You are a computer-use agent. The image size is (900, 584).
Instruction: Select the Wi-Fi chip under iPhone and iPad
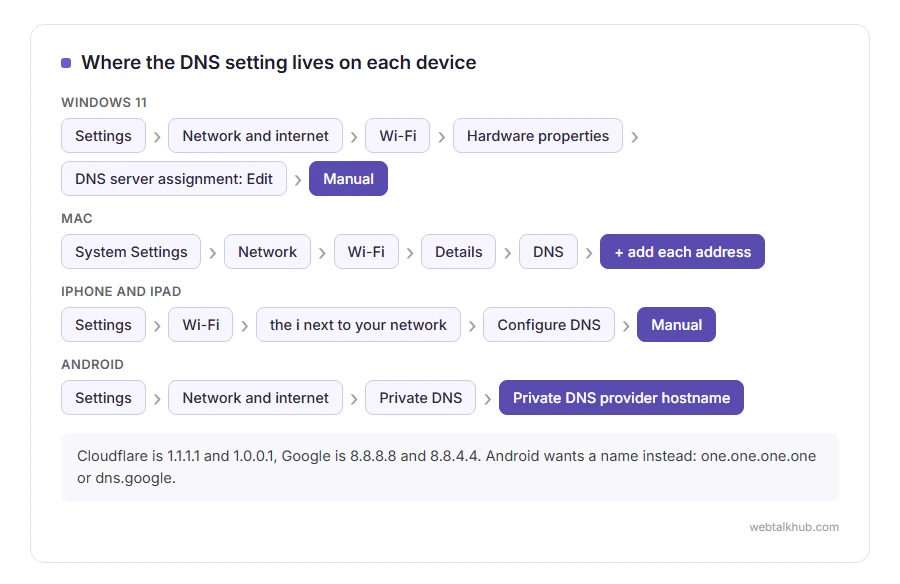point(201,324)
